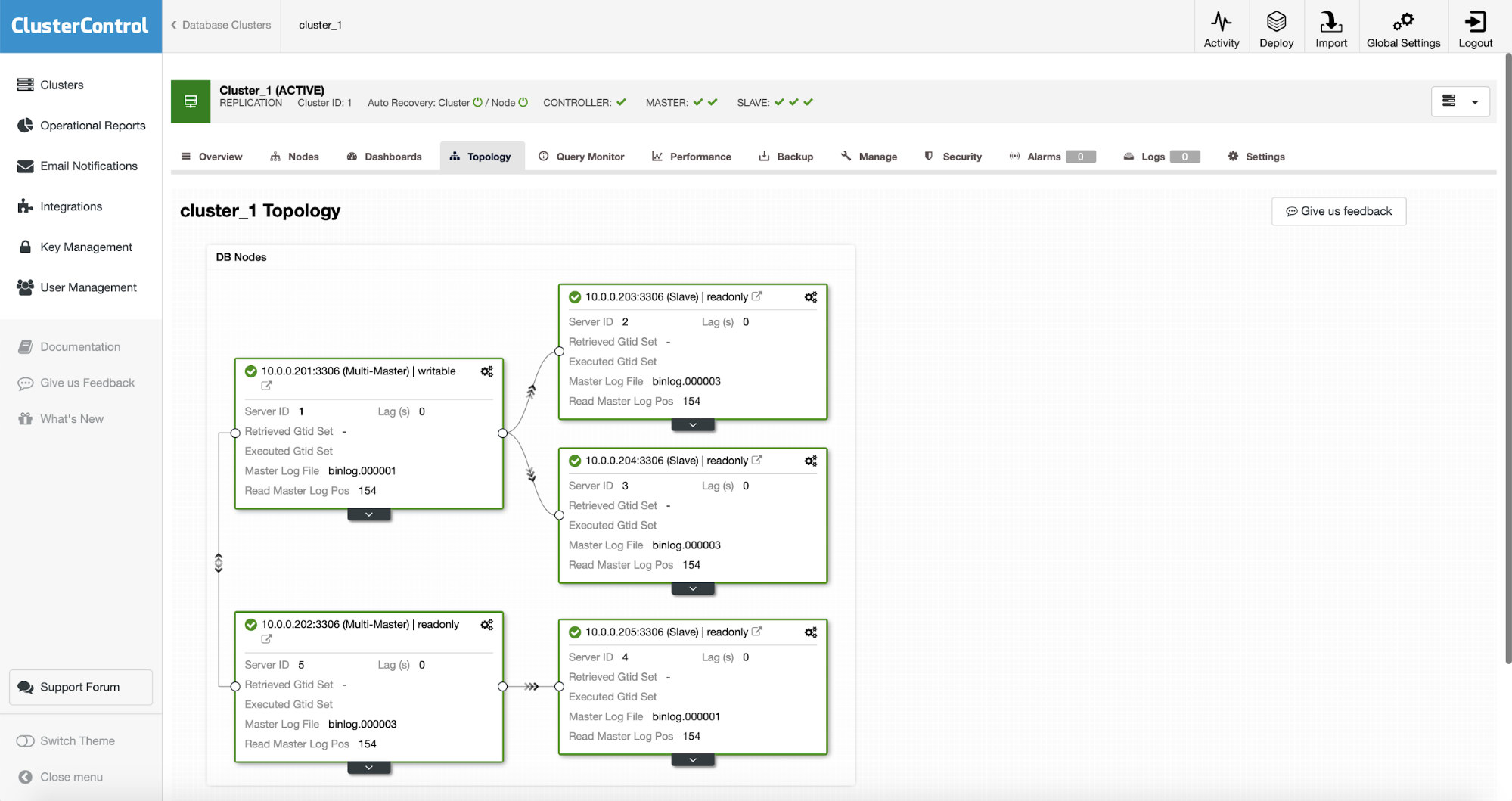Image resolution: width=1512 pixels, height=801 pixels.
Task: Open the Query Monitor tab
Action: pyautogui.click(x=581, y=157)
